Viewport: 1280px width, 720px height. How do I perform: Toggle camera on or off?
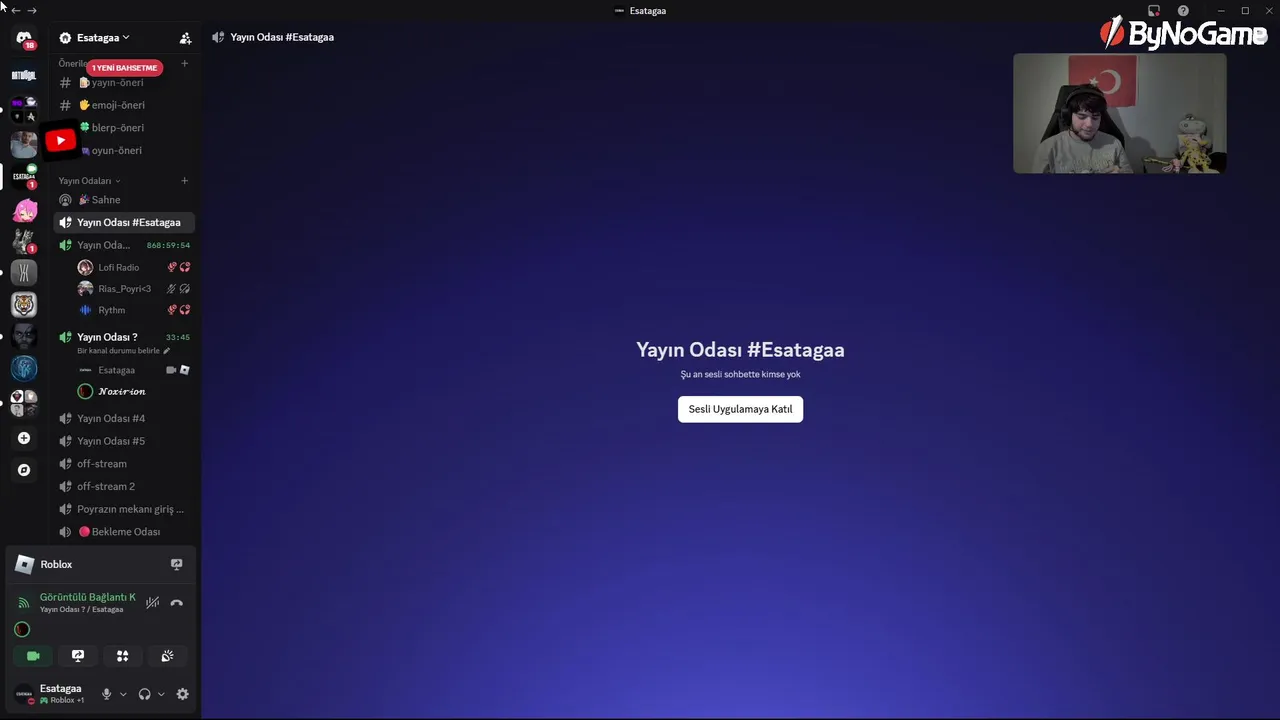[x=33, y=656]
